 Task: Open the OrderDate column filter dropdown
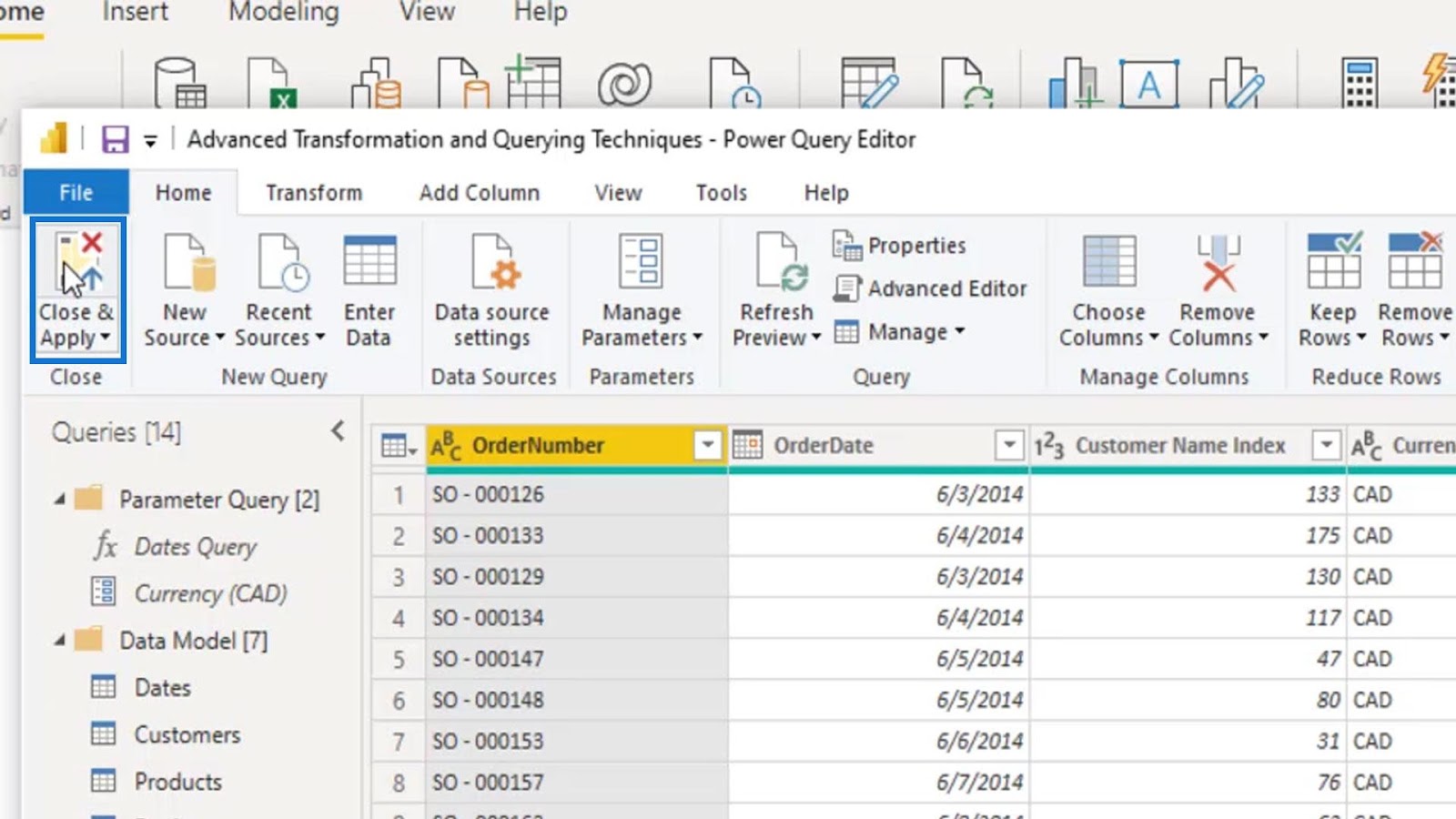[x=1008, y=445]
